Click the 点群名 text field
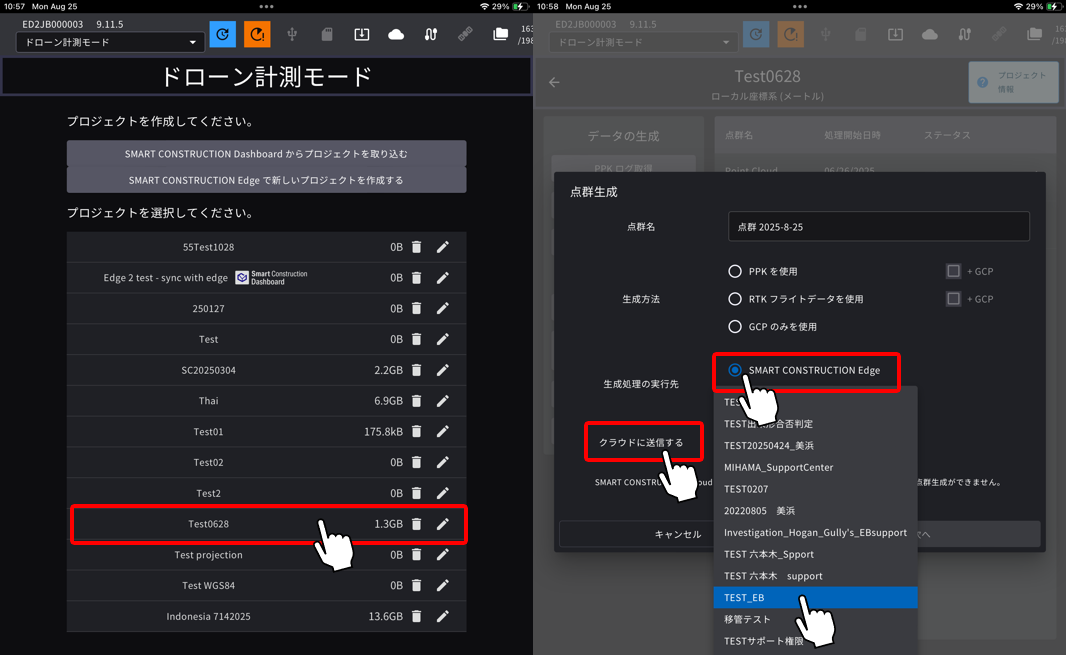 (878, 226)
